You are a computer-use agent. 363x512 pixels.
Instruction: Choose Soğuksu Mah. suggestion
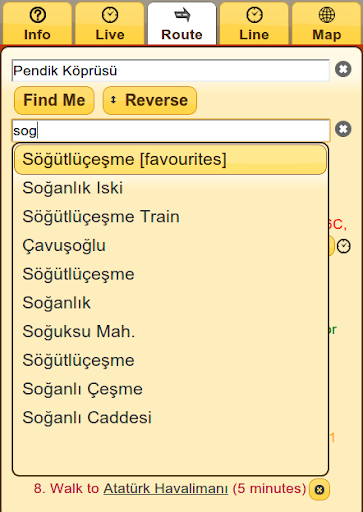tap(170, 331)
